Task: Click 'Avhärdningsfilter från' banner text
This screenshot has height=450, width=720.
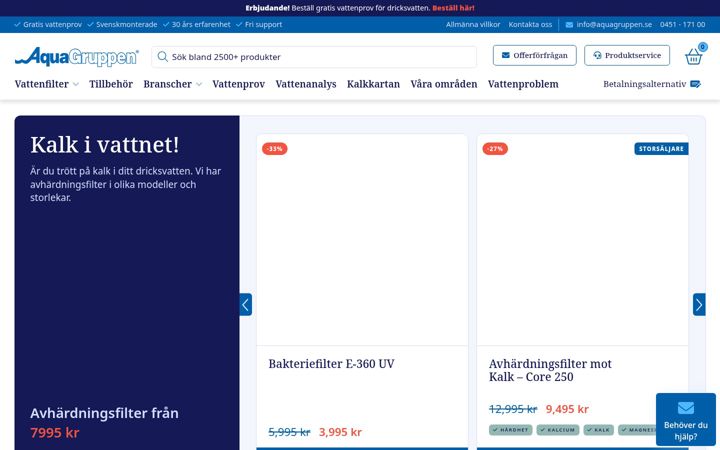Action: (104, 413)
